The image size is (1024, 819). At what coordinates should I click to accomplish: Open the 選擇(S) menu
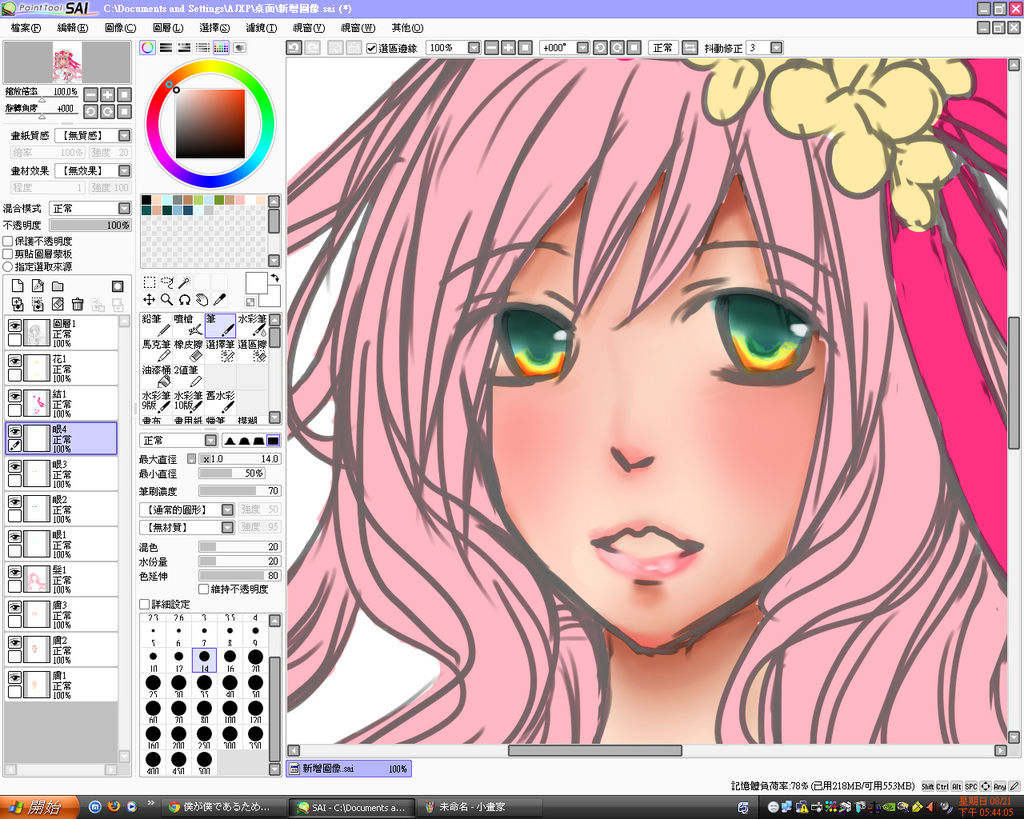[x=215, y=28]
